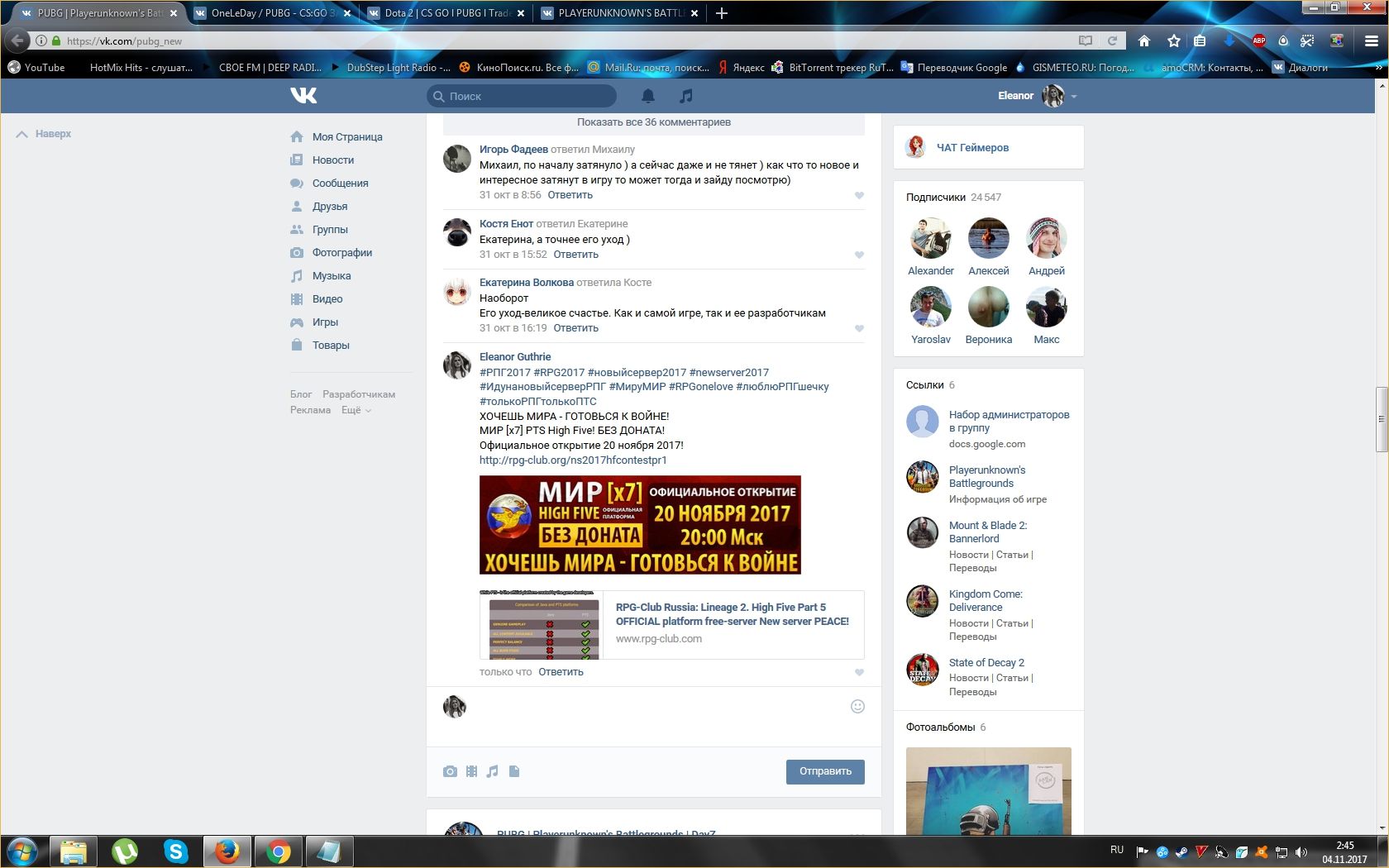The height and width of the screenshot is (868, 1389).
Task: Open subscriber Alexander's avatar
Action: (931, 238)
